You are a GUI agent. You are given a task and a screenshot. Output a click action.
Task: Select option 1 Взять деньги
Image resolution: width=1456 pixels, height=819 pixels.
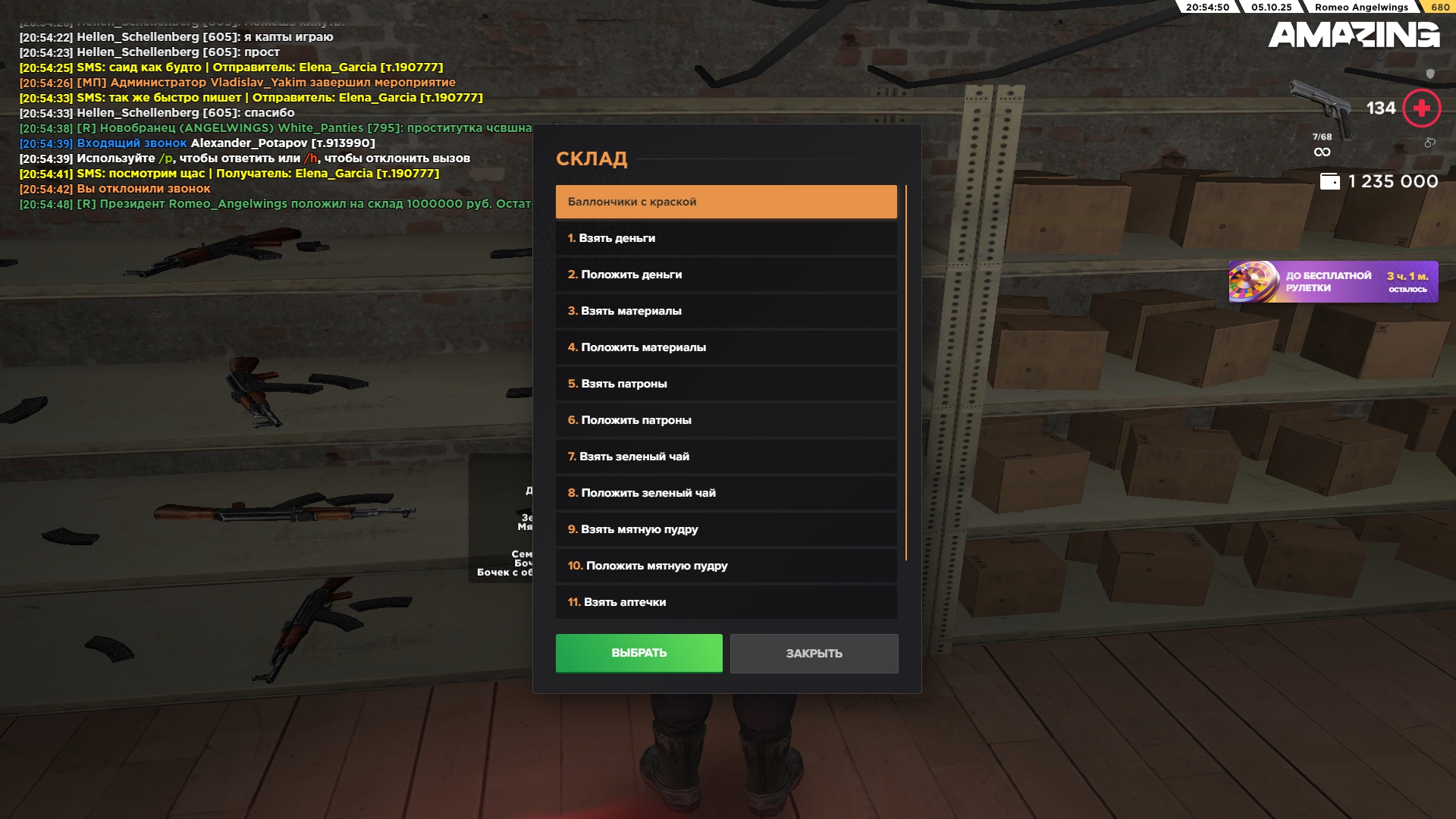click(726, 238)
